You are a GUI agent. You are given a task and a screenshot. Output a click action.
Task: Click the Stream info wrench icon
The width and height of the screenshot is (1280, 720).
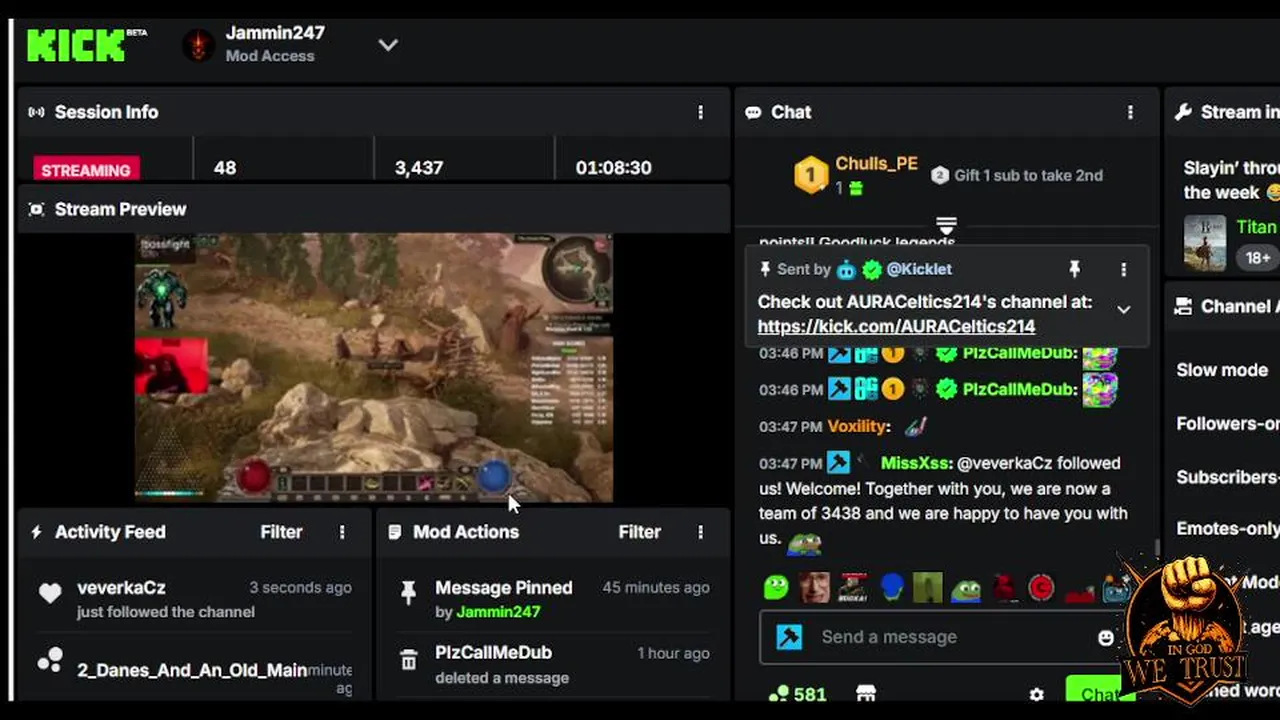tap(1183, 112)
